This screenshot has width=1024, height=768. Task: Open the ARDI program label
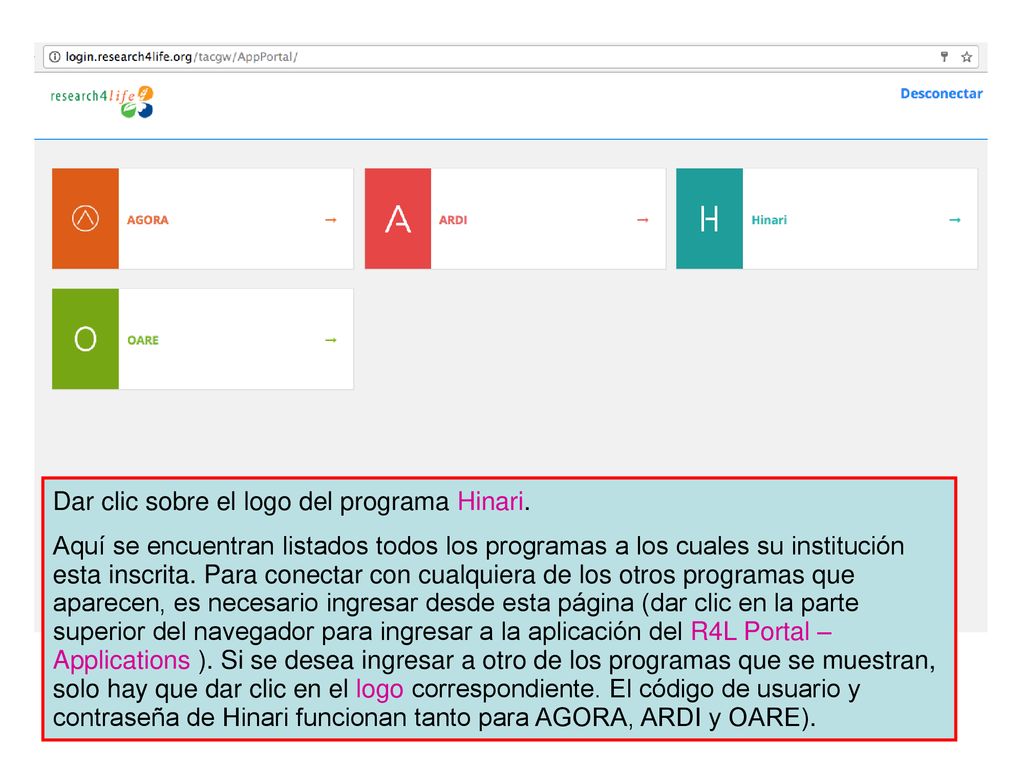point(453,220)
